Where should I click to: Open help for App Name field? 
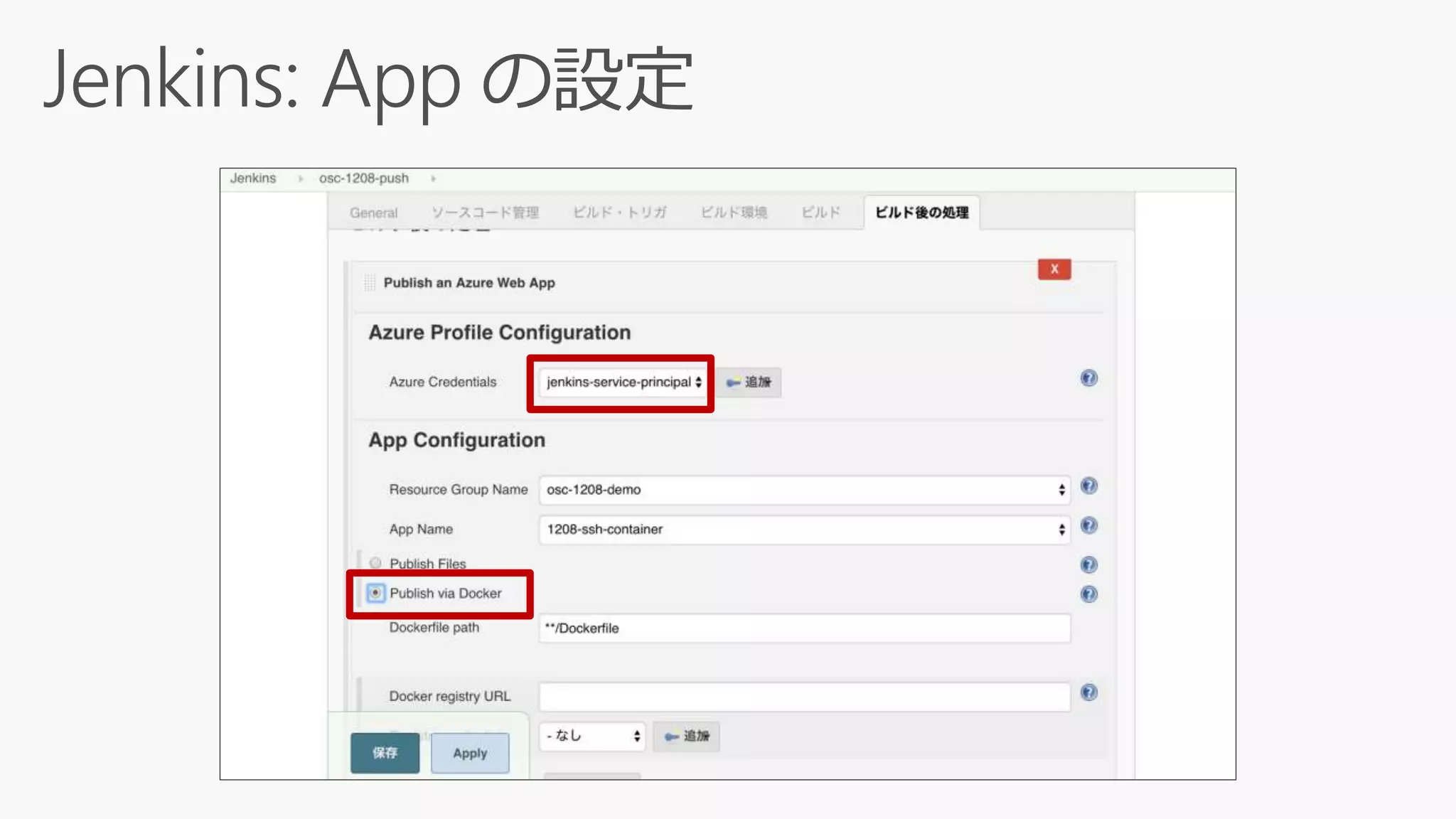click(1088, 526)
